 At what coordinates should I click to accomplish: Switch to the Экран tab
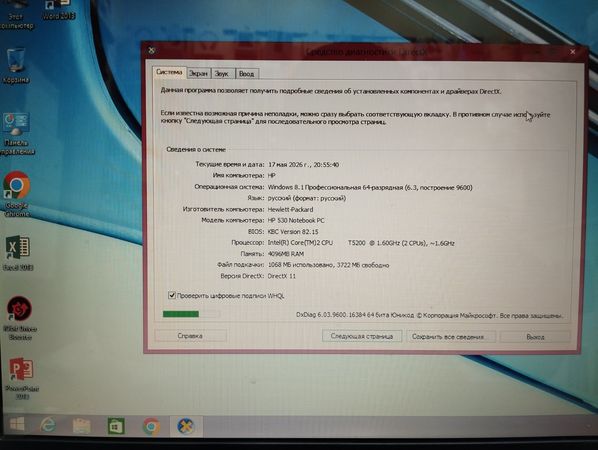click(199, 74)
